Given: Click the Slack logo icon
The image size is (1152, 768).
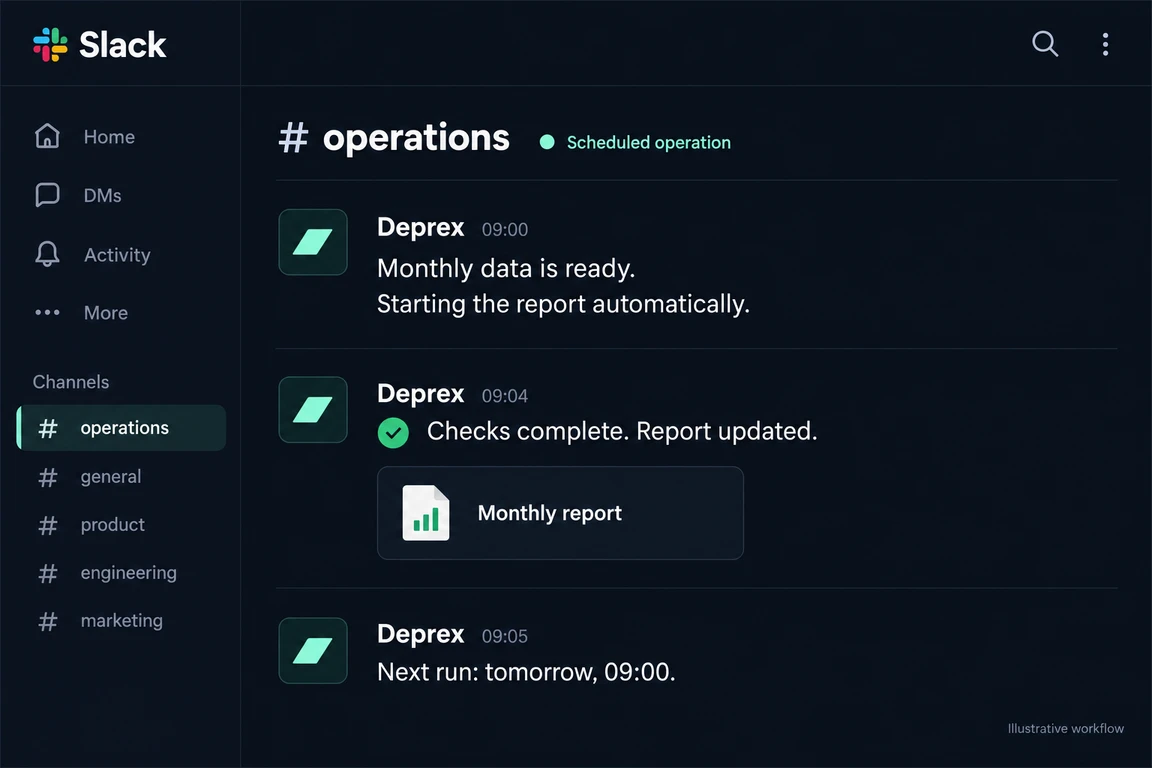Looking at the screenshot, I should point(50,44).
